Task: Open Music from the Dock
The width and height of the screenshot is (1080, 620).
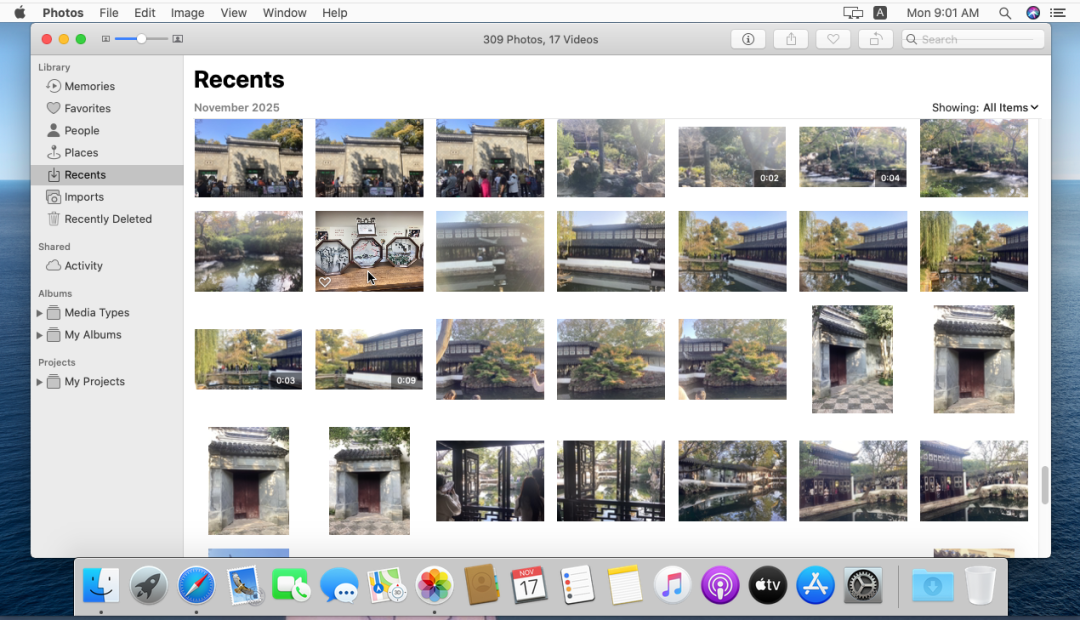Action: [x=672, y=586]
